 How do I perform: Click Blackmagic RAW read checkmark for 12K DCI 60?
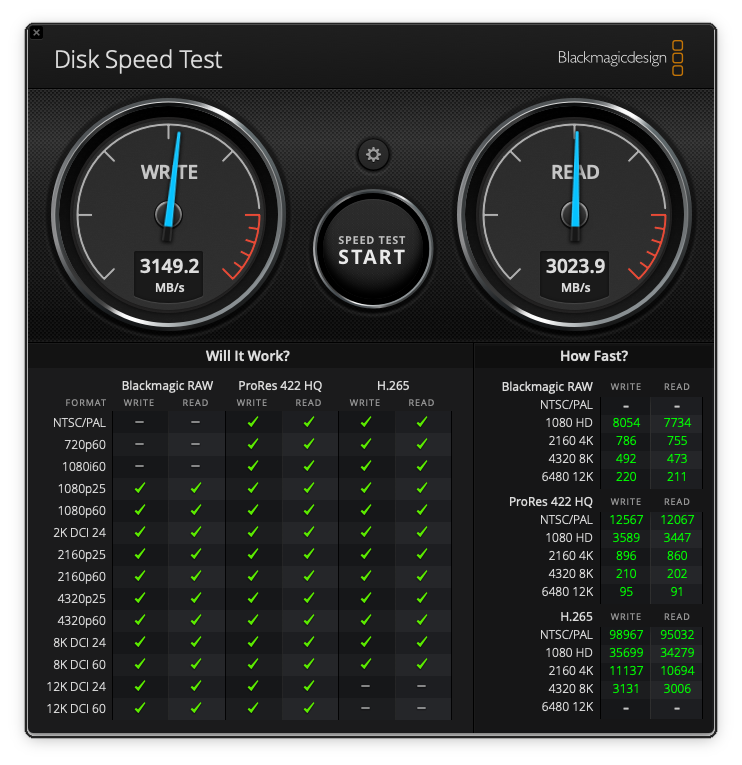pos(196,708)
